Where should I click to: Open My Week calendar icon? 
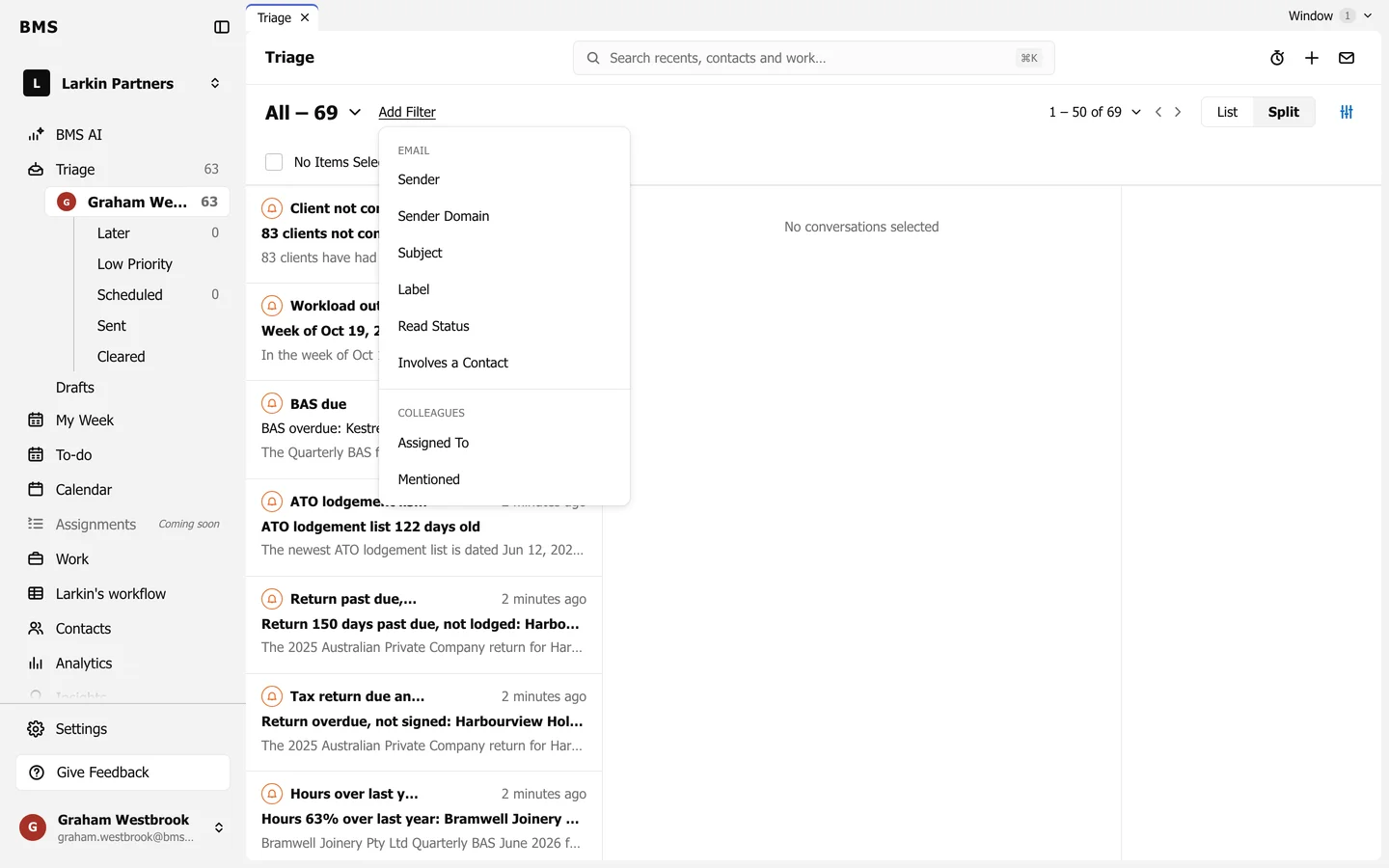36,420
